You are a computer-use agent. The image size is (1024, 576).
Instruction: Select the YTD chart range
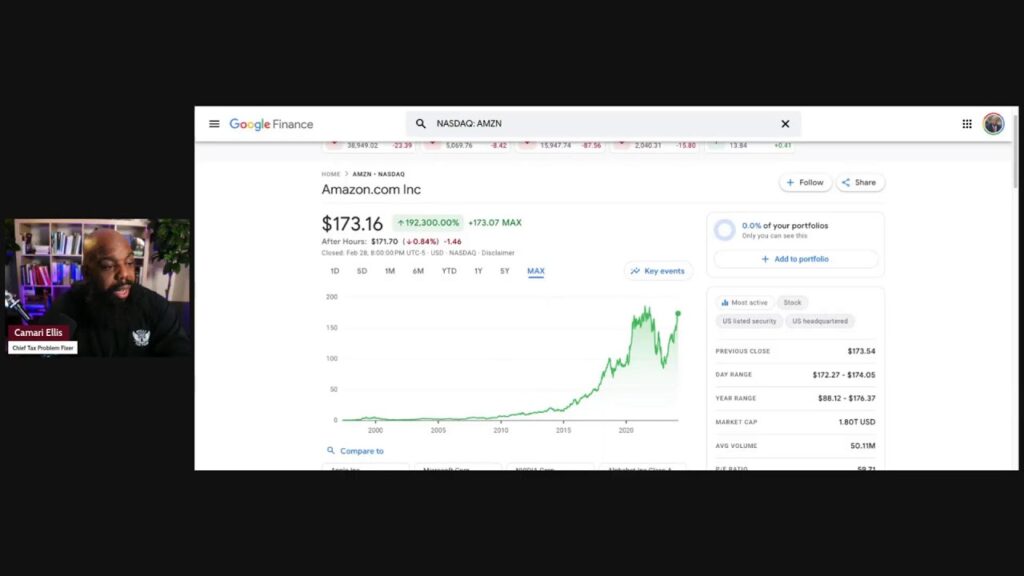click(449, 271)
